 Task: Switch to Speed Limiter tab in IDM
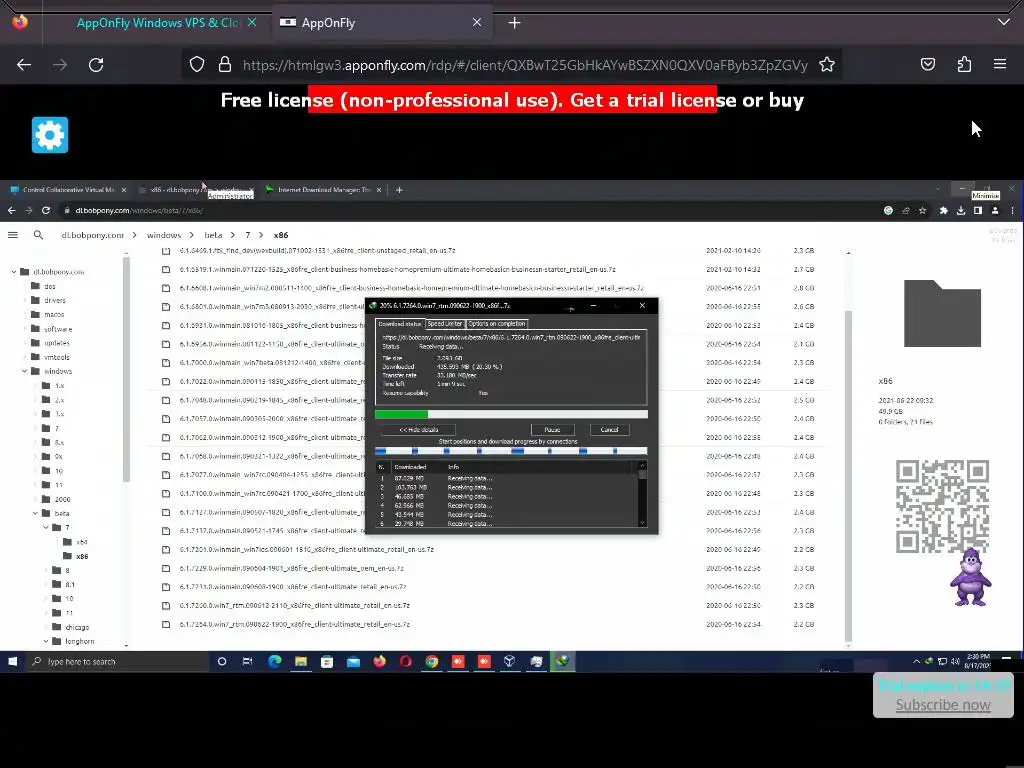(x=445, y=324)
